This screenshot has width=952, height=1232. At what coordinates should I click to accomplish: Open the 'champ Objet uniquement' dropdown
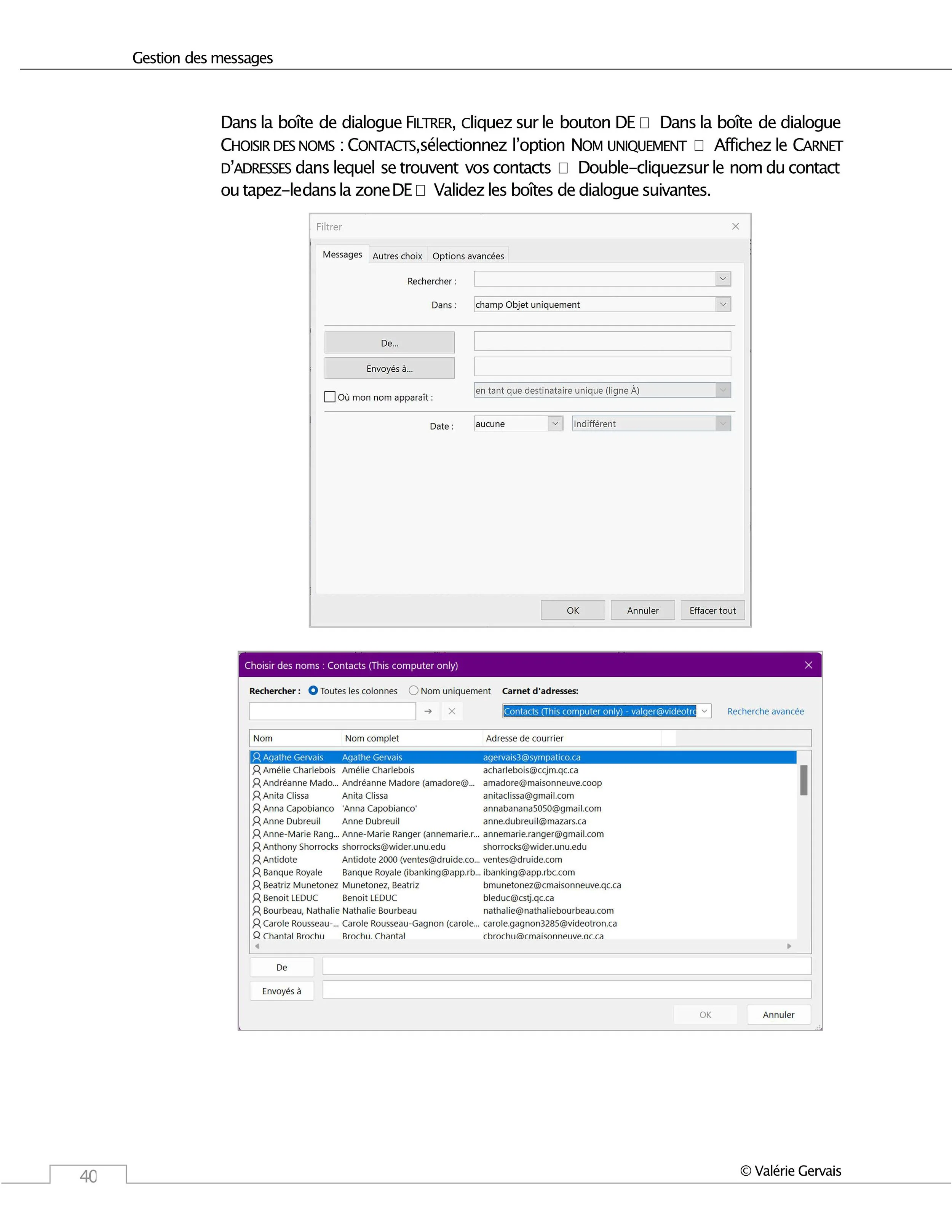723,304
